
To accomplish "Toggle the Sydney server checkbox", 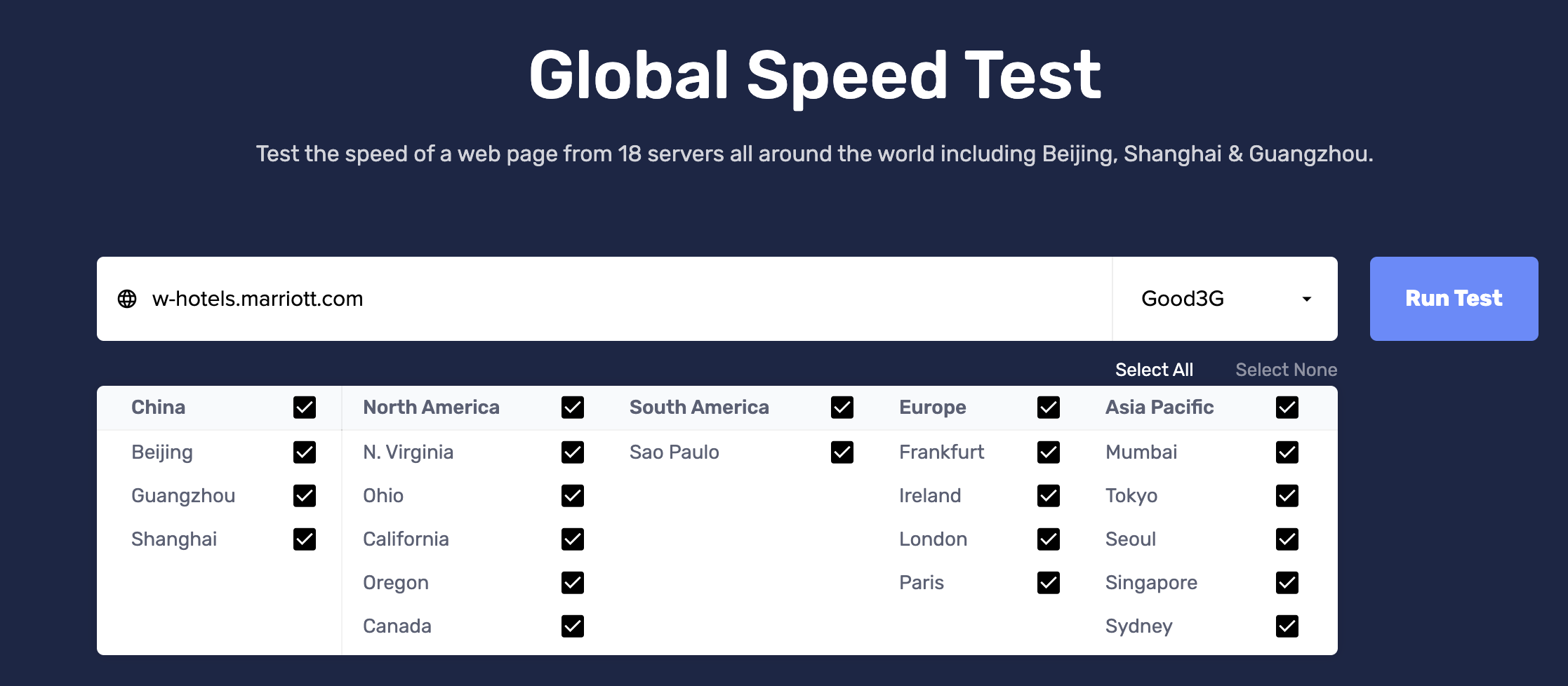I will click(x=1287, y=626).
